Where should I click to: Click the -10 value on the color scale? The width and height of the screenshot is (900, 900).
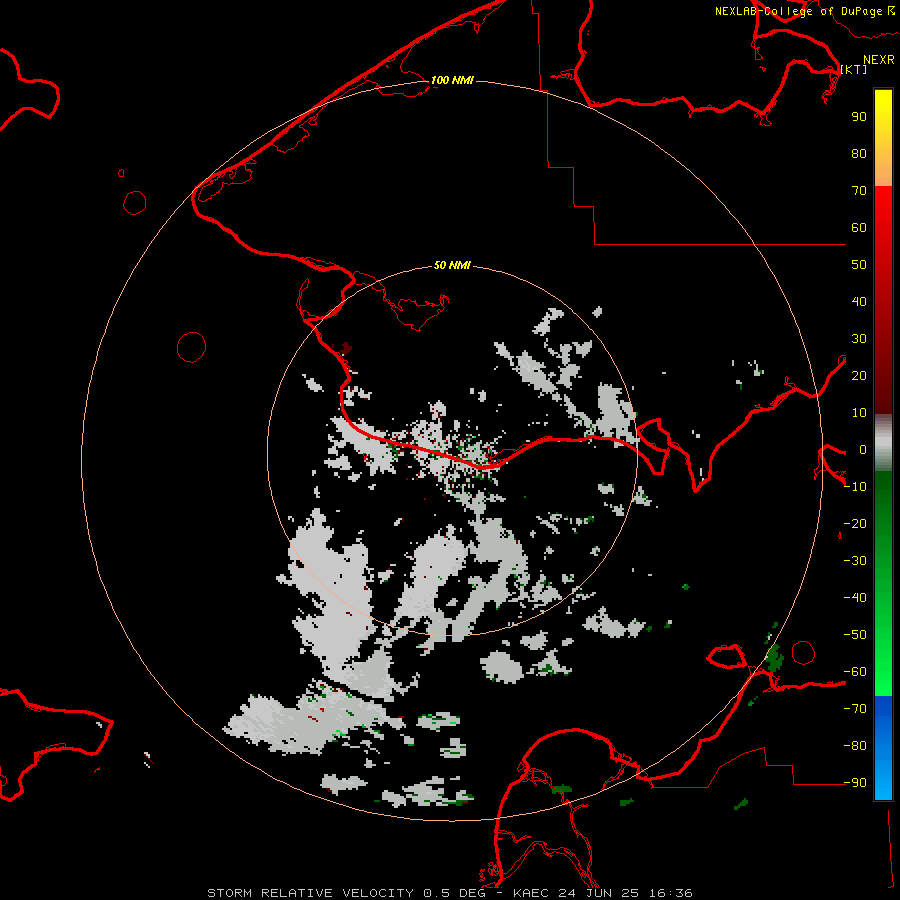pos(855,487)
